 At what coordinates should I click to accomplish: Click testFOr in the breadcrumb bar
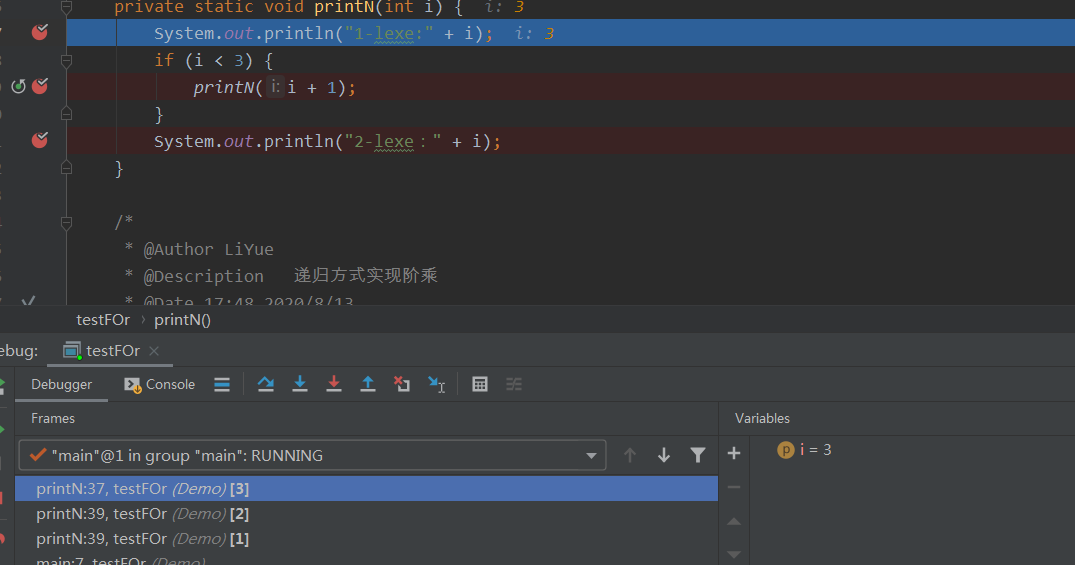pyautogui.click(x=103, y=320)
